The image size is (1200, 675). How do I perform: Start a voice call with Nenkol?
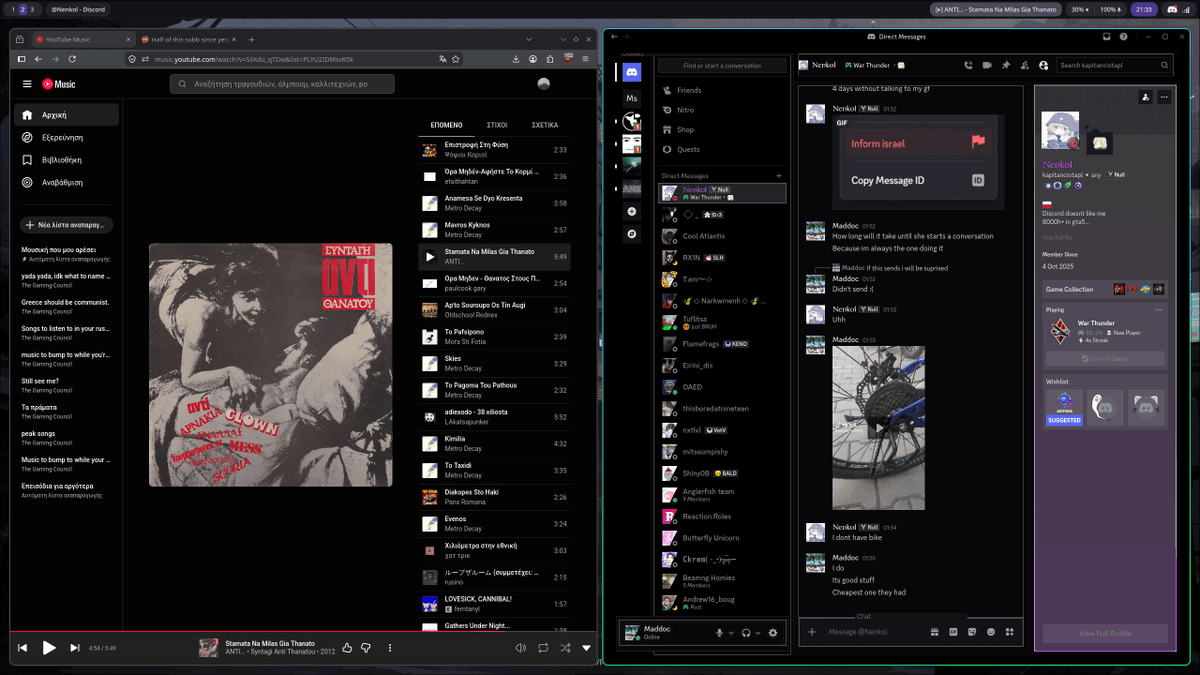point(968,65)
